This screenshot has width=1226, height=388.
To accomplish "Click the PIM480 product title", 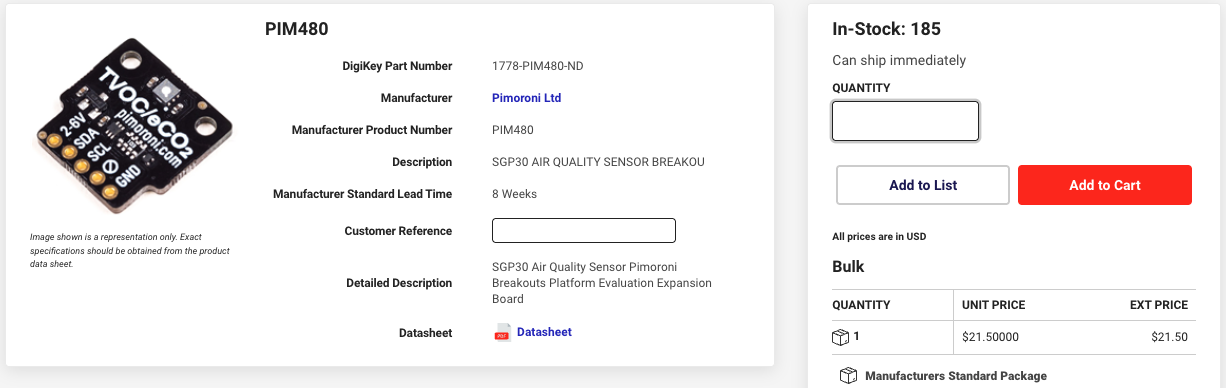I will pos(297,29).
